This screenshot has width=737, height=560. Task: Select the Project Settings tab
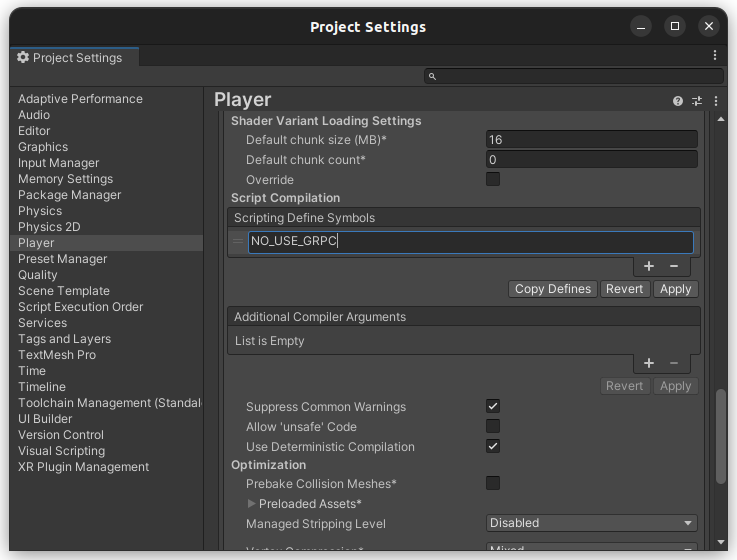[74, 57]
